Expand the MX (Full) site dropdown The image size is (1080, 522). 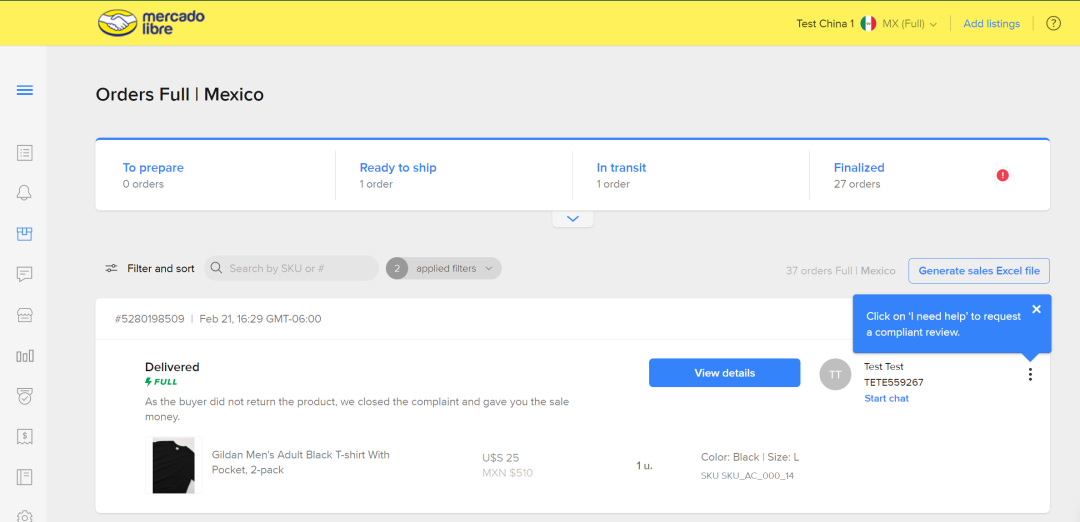tap(909, 24)
